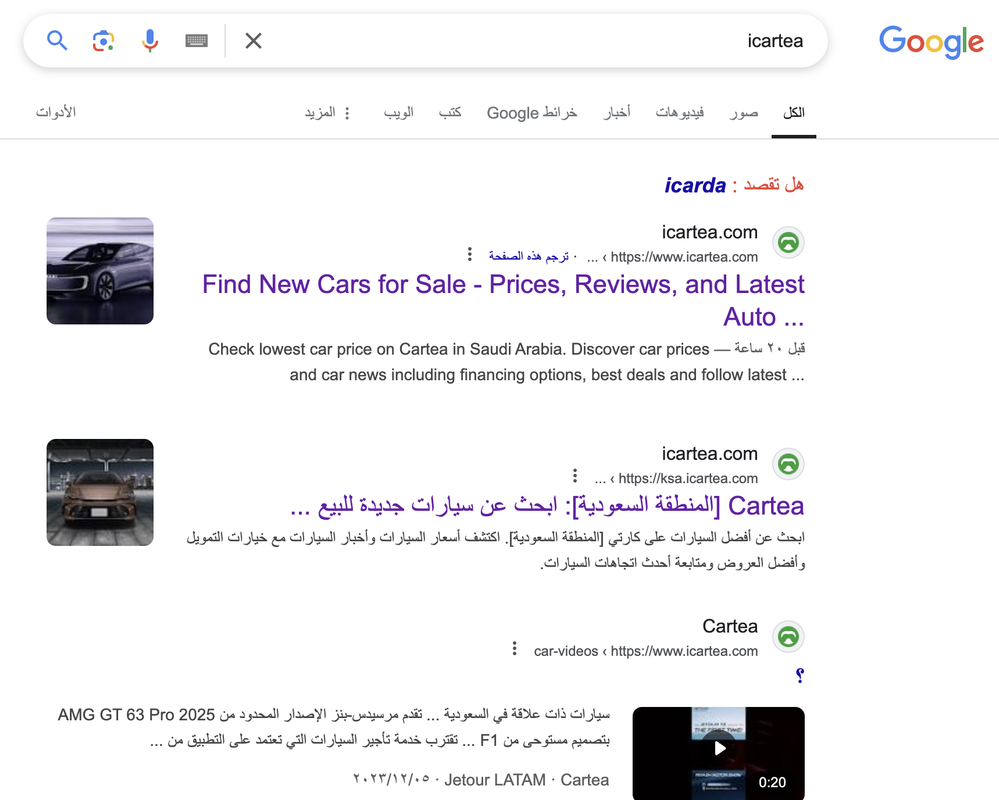Click the AMG GT 63 Pro 2025 video snippet
Viewport: 999px width, 800px height.
tap(334, 727)
